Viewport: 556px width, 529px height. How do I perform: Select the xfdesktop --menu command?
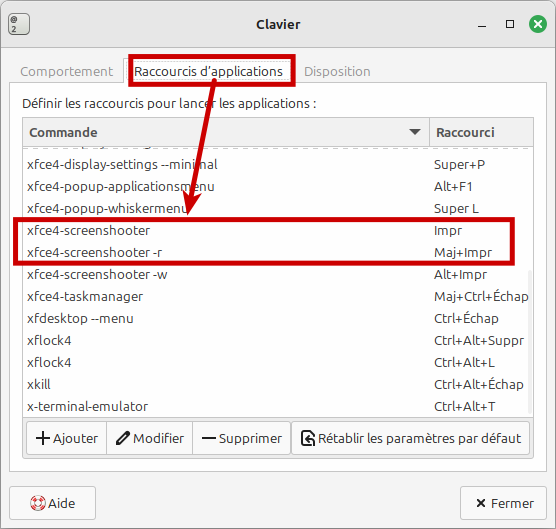[x=80, y=318]
